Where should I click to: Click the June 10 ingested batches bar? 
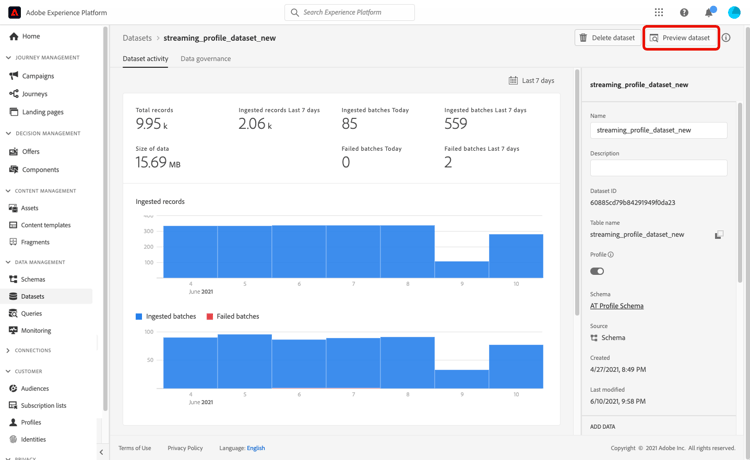tap(516, 367)
